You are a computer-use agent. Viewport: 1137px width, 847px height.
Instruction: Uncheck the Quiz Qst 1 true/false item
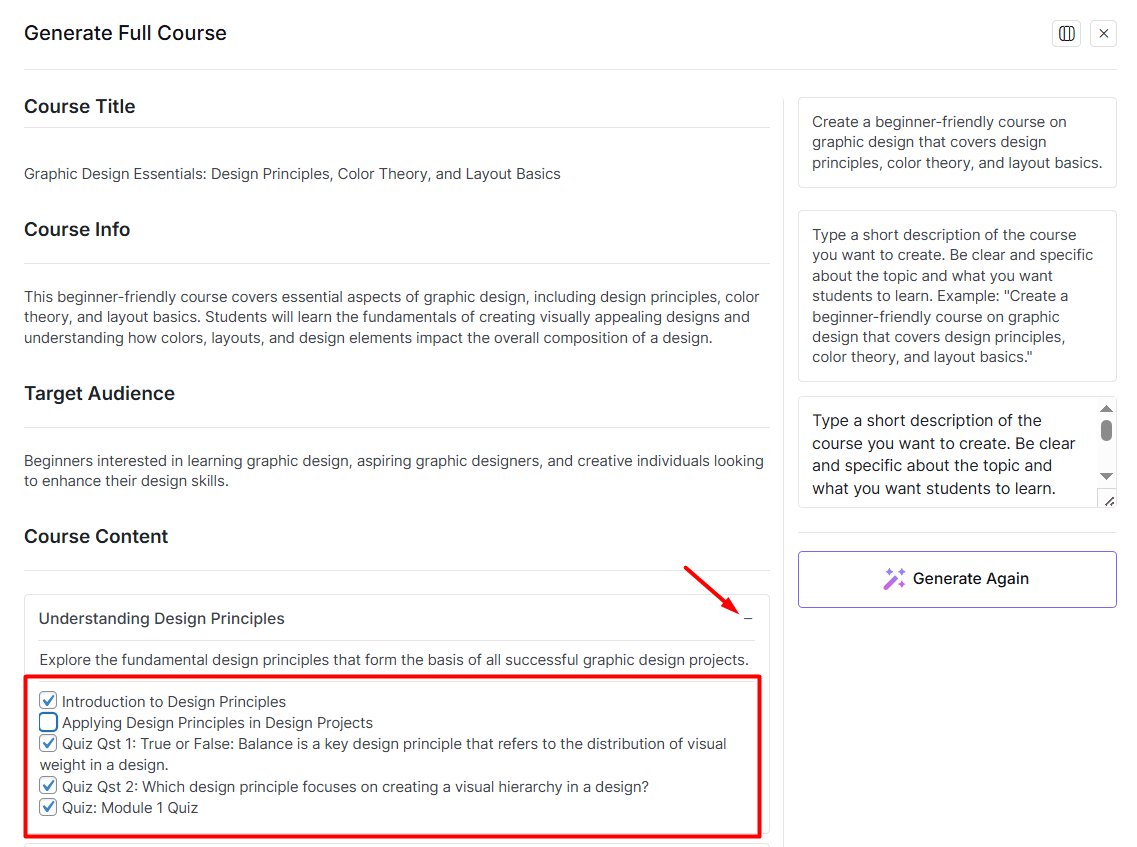point(47,743)
